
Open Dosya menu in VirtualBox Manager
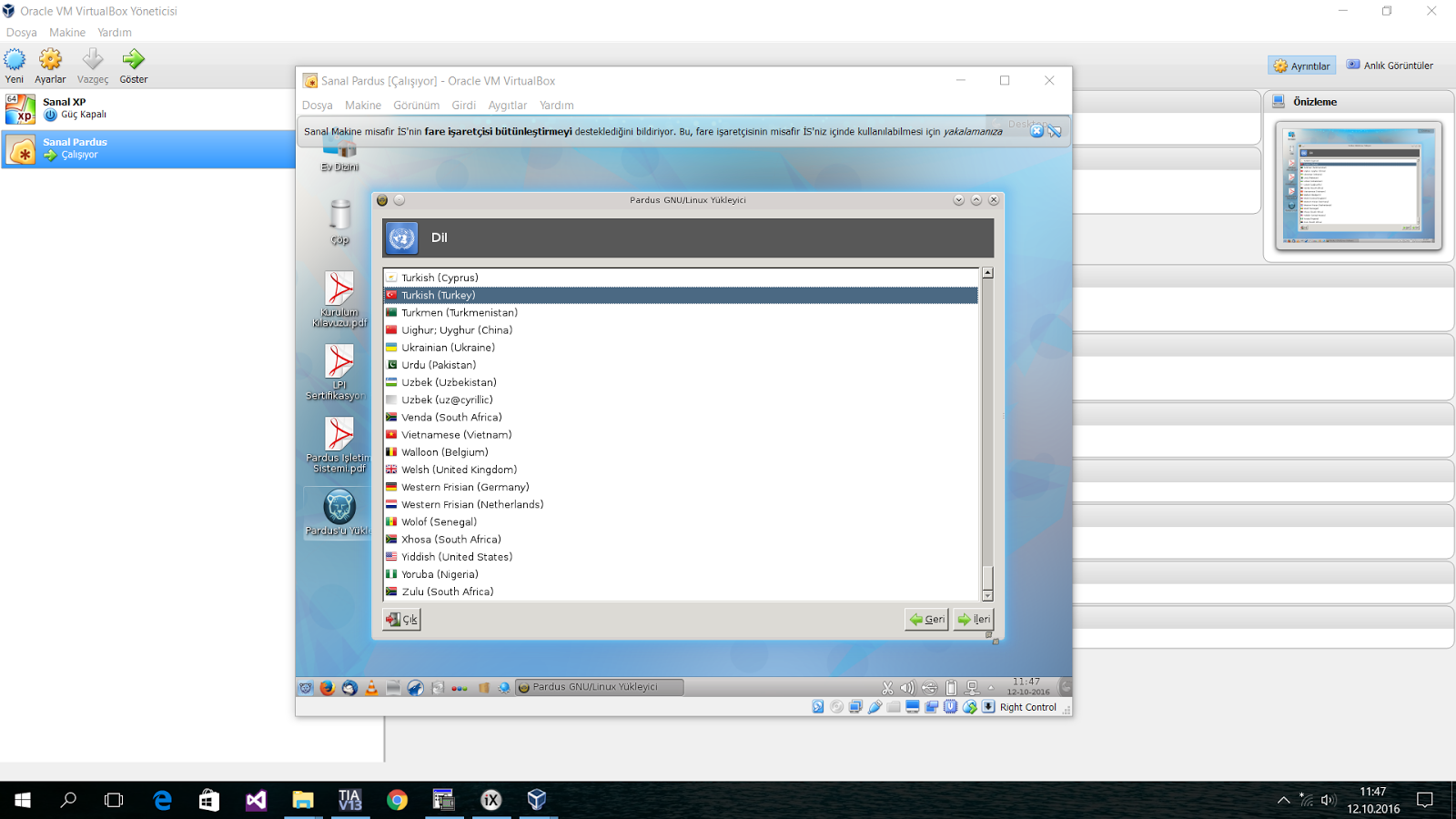point(22,33)
